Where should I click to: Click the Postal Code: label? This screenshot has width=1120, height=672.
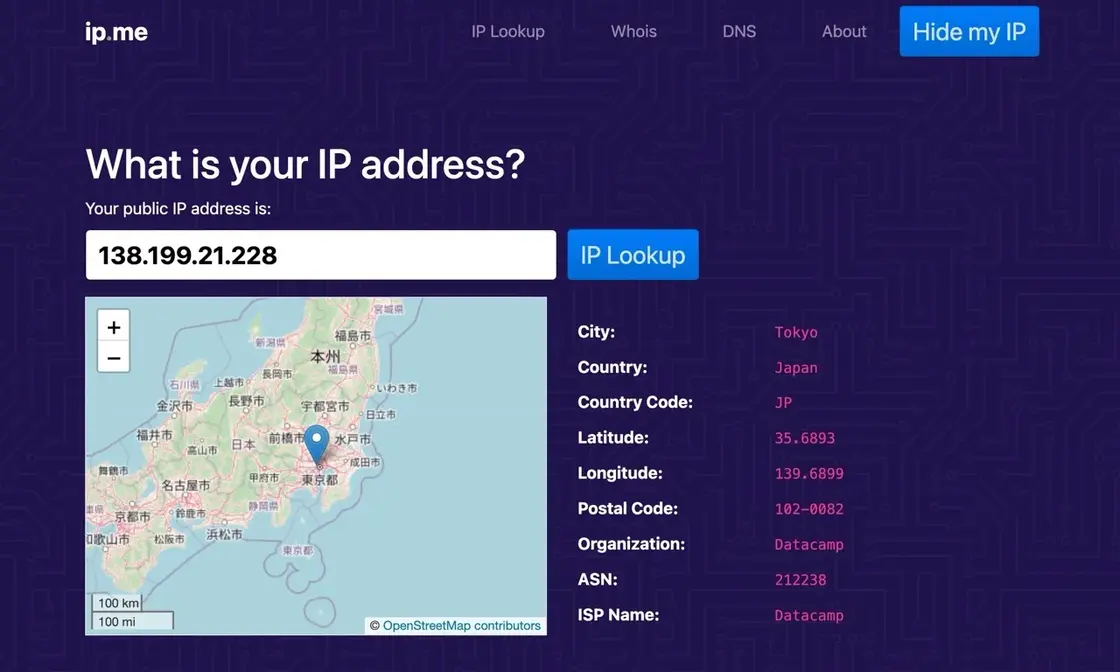coord(627,508)
